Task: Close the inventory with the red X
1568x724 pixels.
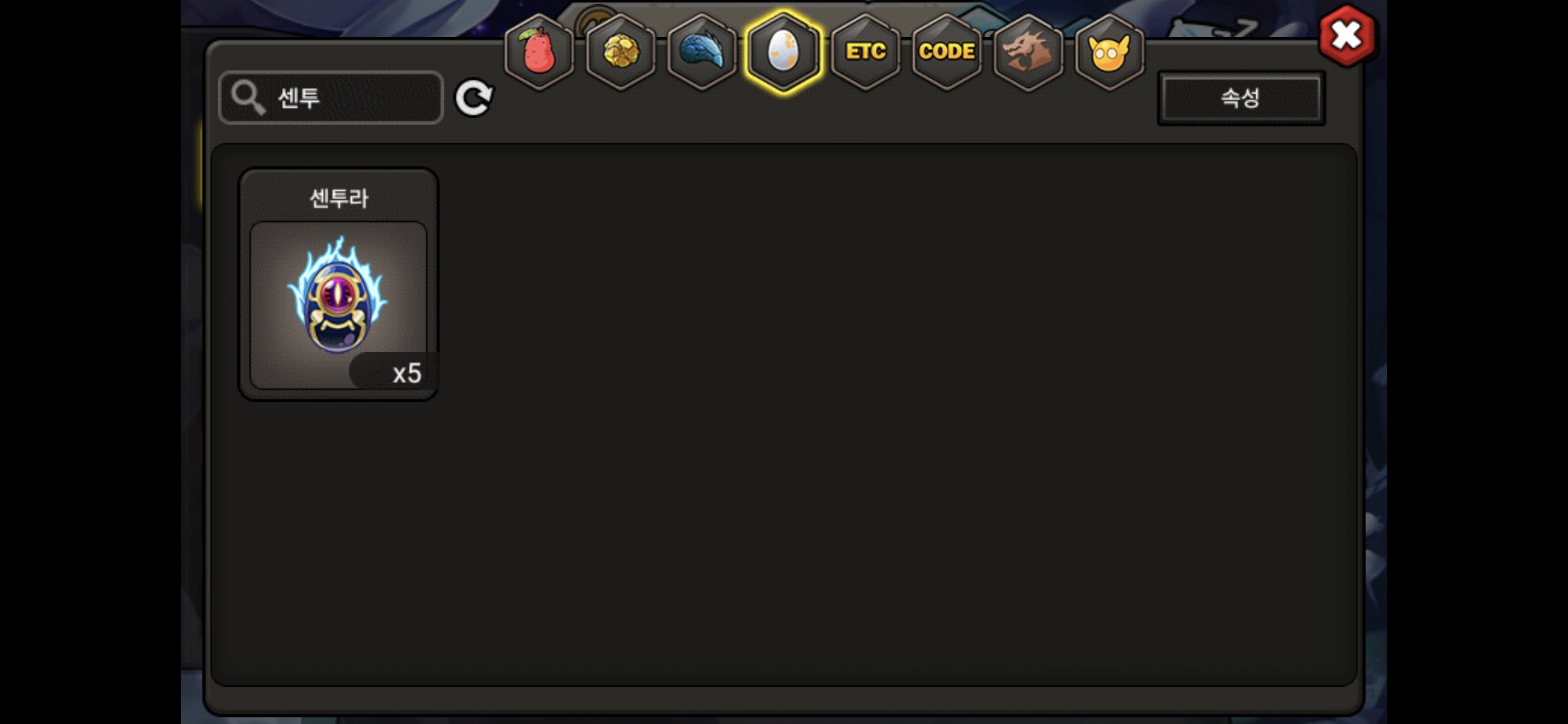Action: point(1346,36)
